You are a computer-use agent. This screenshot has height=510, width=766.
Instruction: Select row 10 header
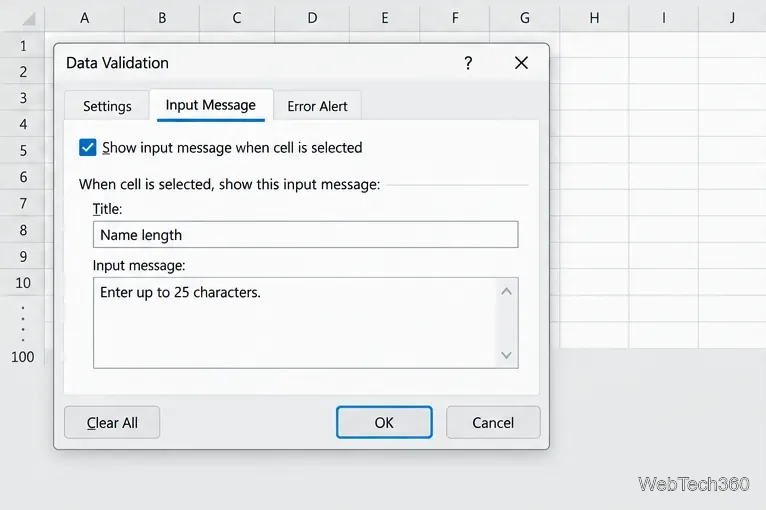click(23, 283)
